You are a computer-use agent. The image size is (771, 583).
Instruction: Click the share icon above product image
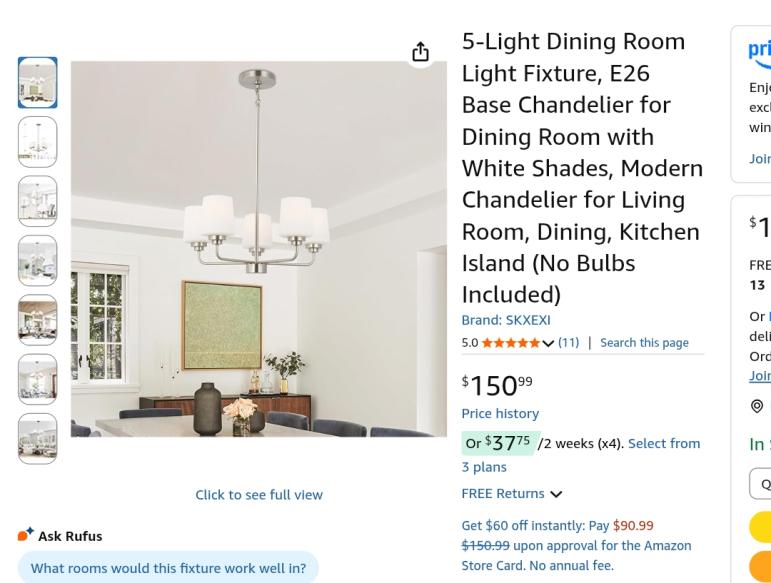[420, 52]
